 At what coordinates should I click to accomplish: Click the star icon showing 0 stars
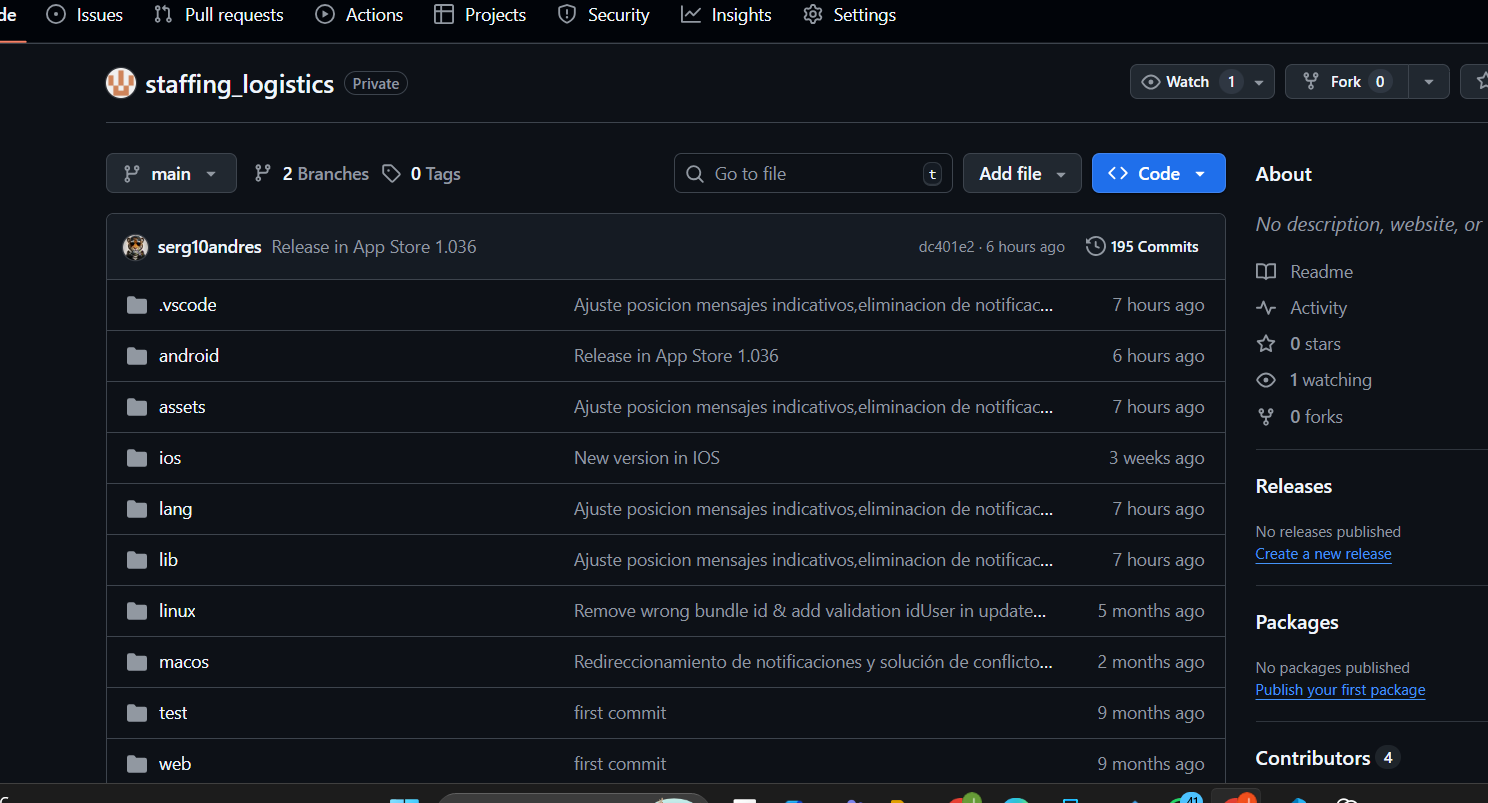pos(1266,344)
